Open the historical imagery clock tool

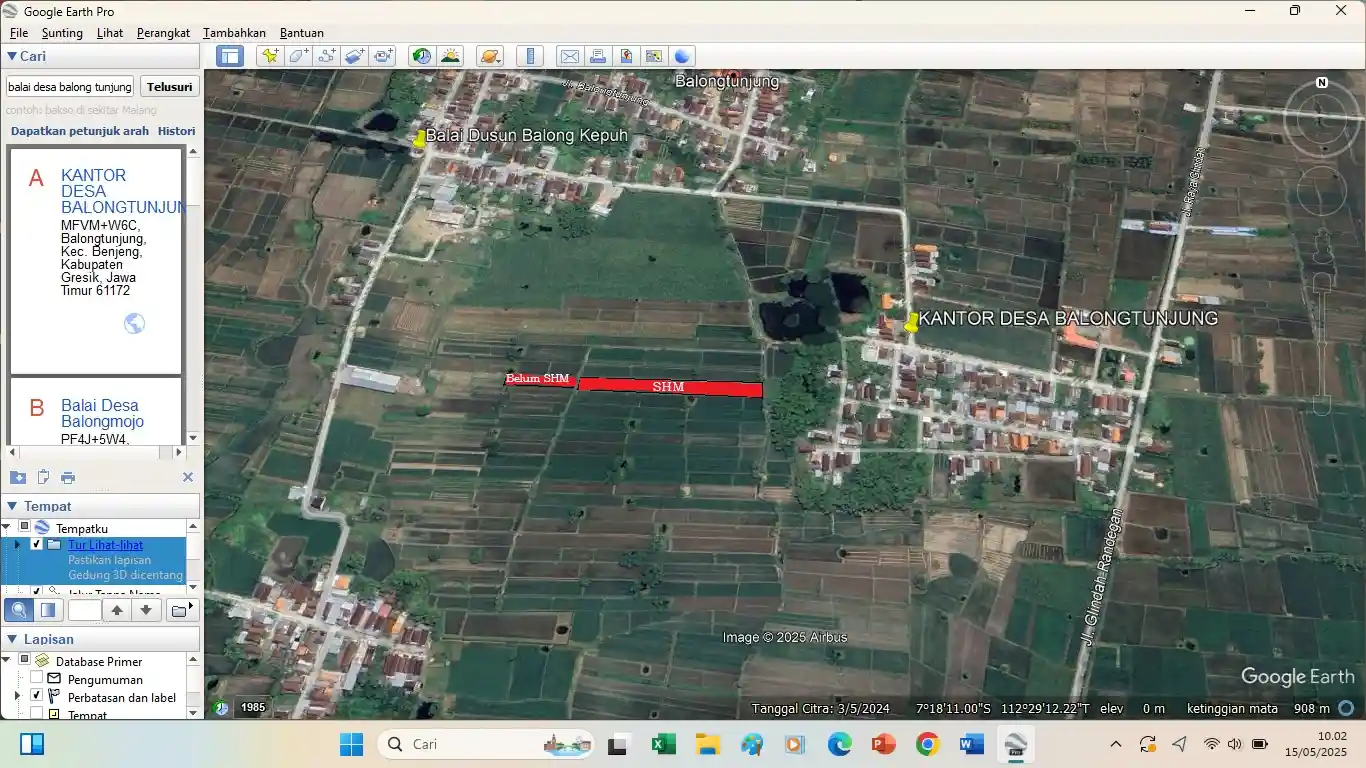click(421, 56)
